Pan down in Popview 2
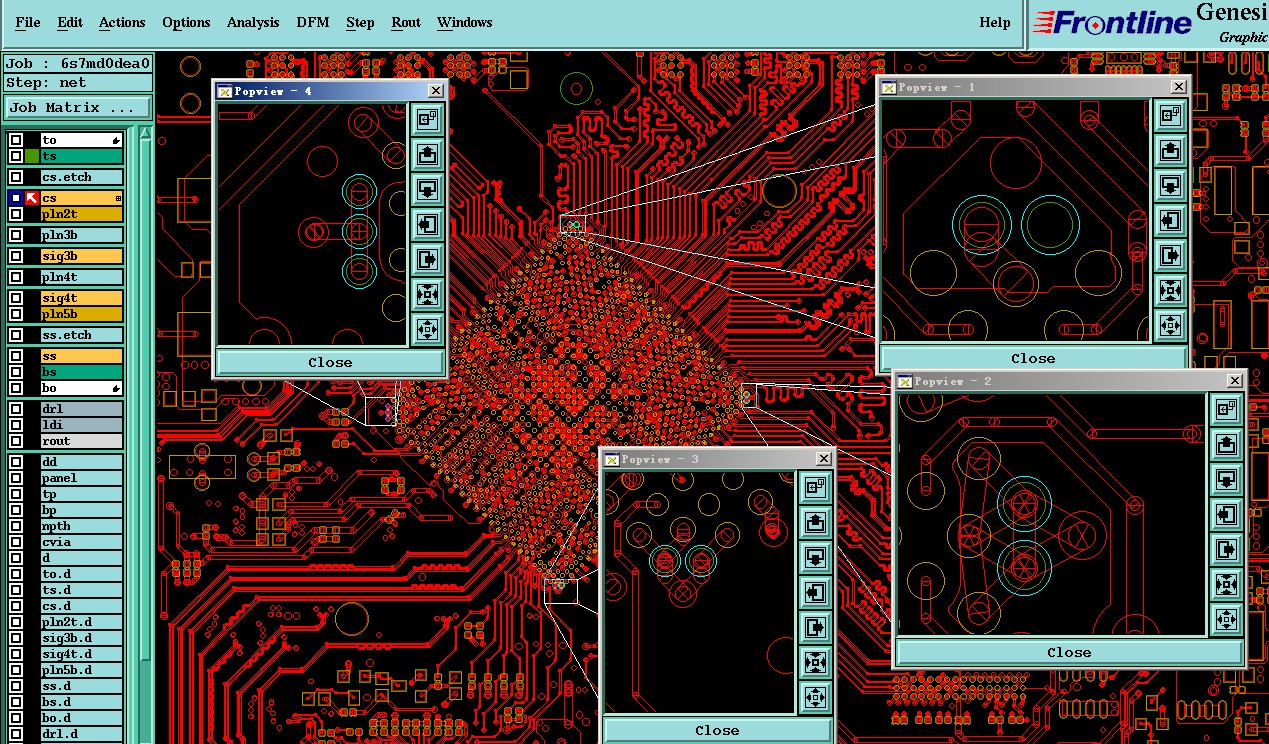This screenshot has height=744, width=1269. pos(1226,480)
